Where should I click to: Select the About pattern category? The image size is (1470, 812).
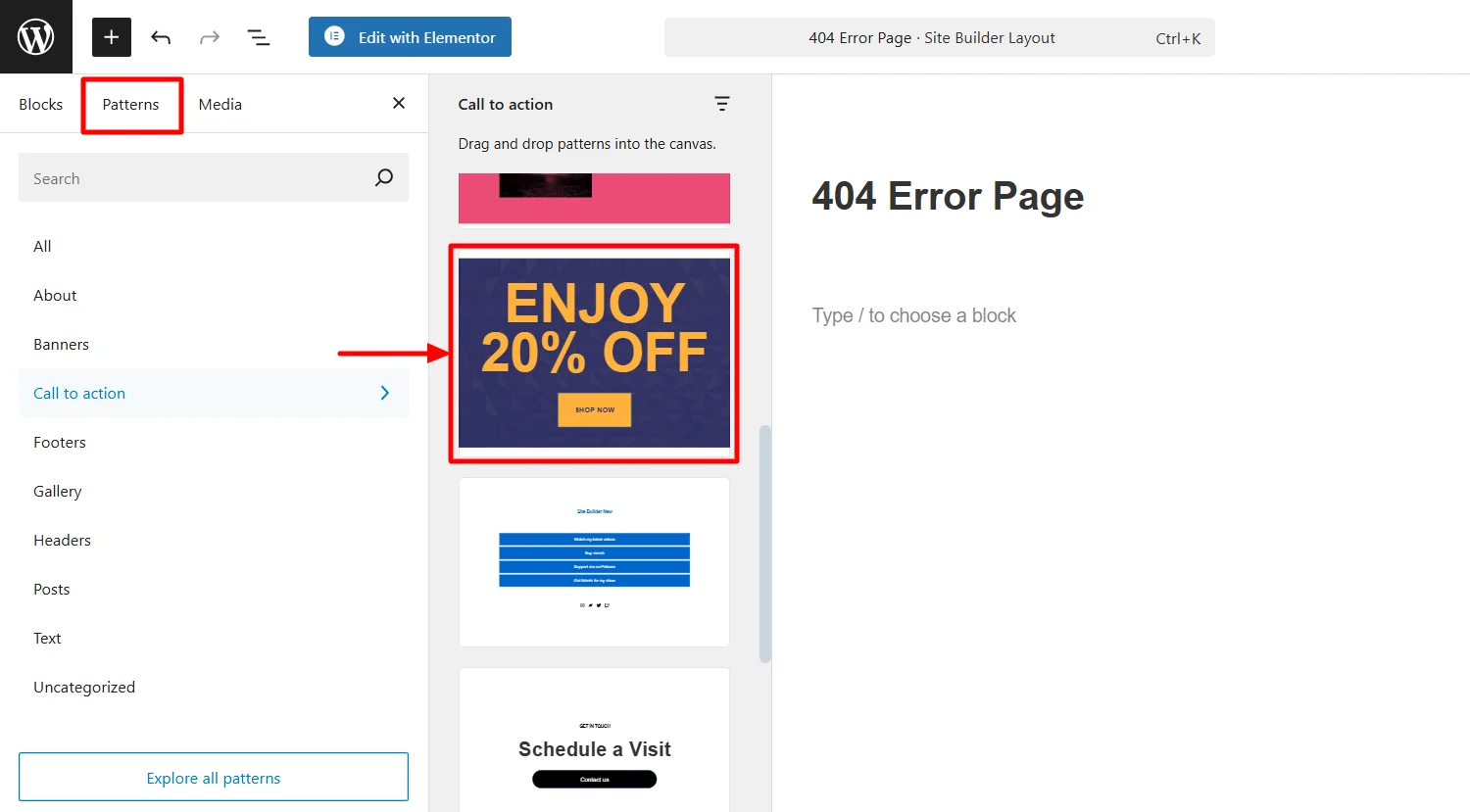[x=214, y=295]
